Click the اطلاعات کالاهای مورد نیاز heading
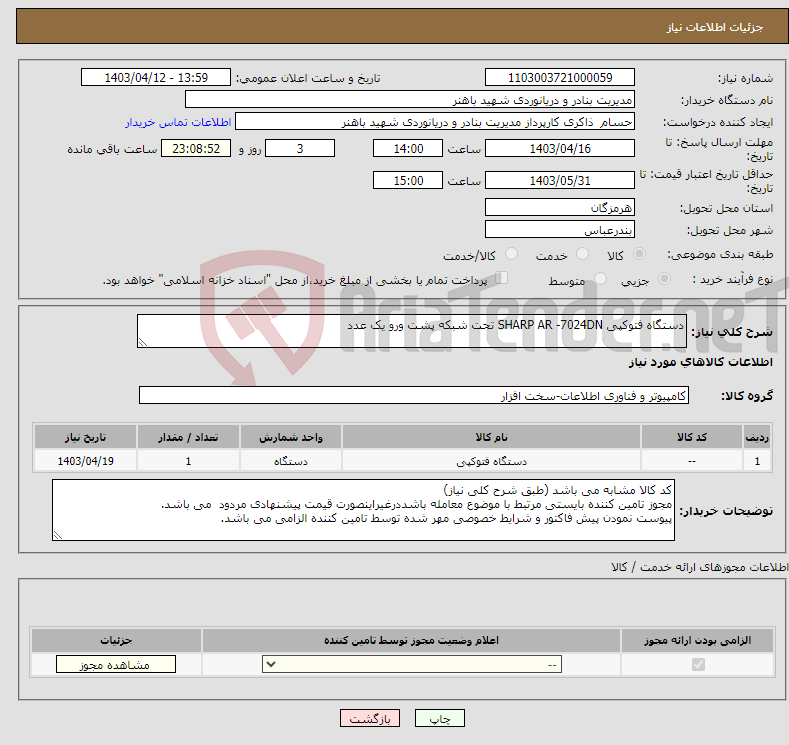Viewport: 789px width, 745px height. click(x=700, y=362)
